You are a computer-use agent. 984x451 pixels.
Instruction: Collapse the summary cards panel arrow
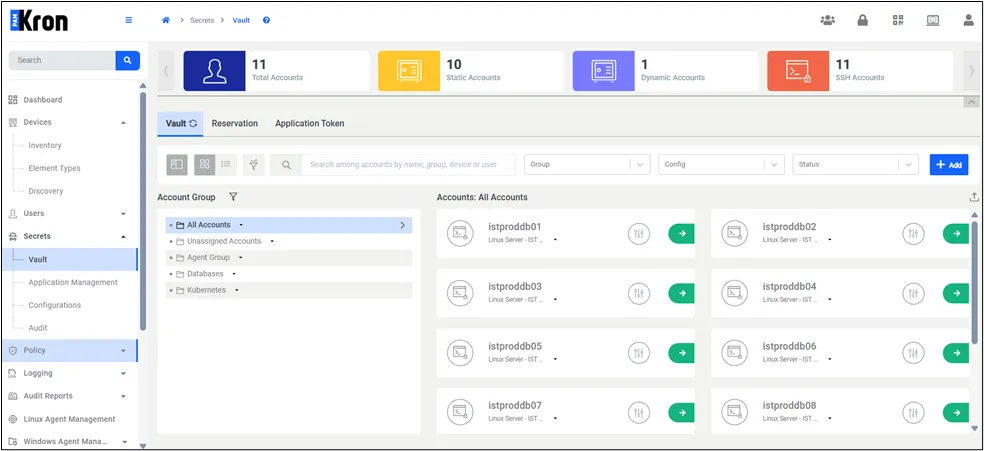(971, 102)
